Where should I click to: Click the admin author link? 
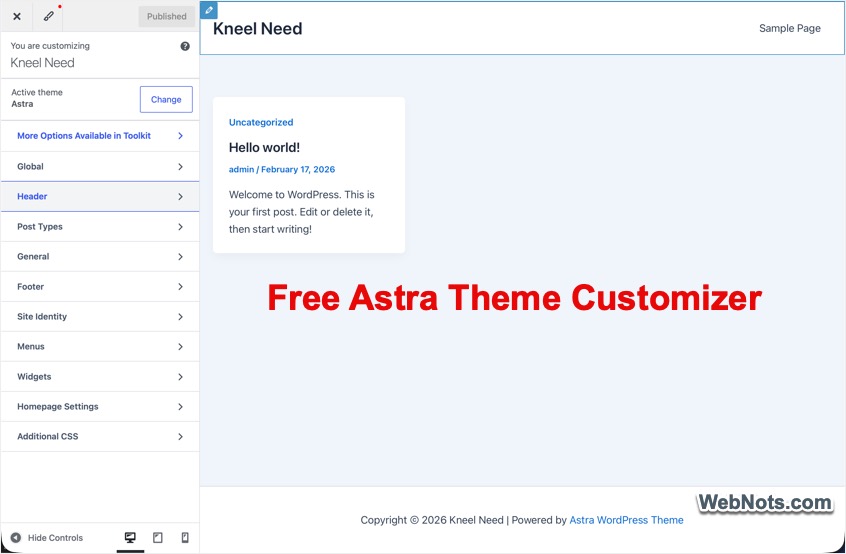241,169
